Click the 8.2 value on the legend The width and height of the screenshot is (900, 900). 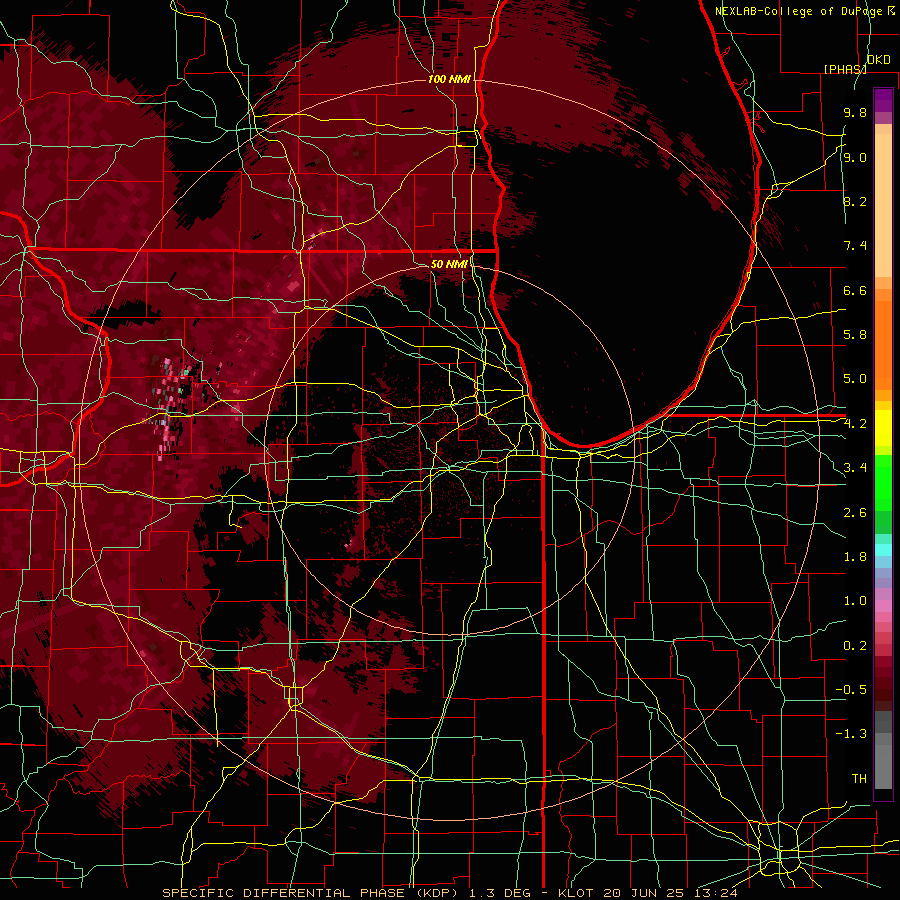855,201
